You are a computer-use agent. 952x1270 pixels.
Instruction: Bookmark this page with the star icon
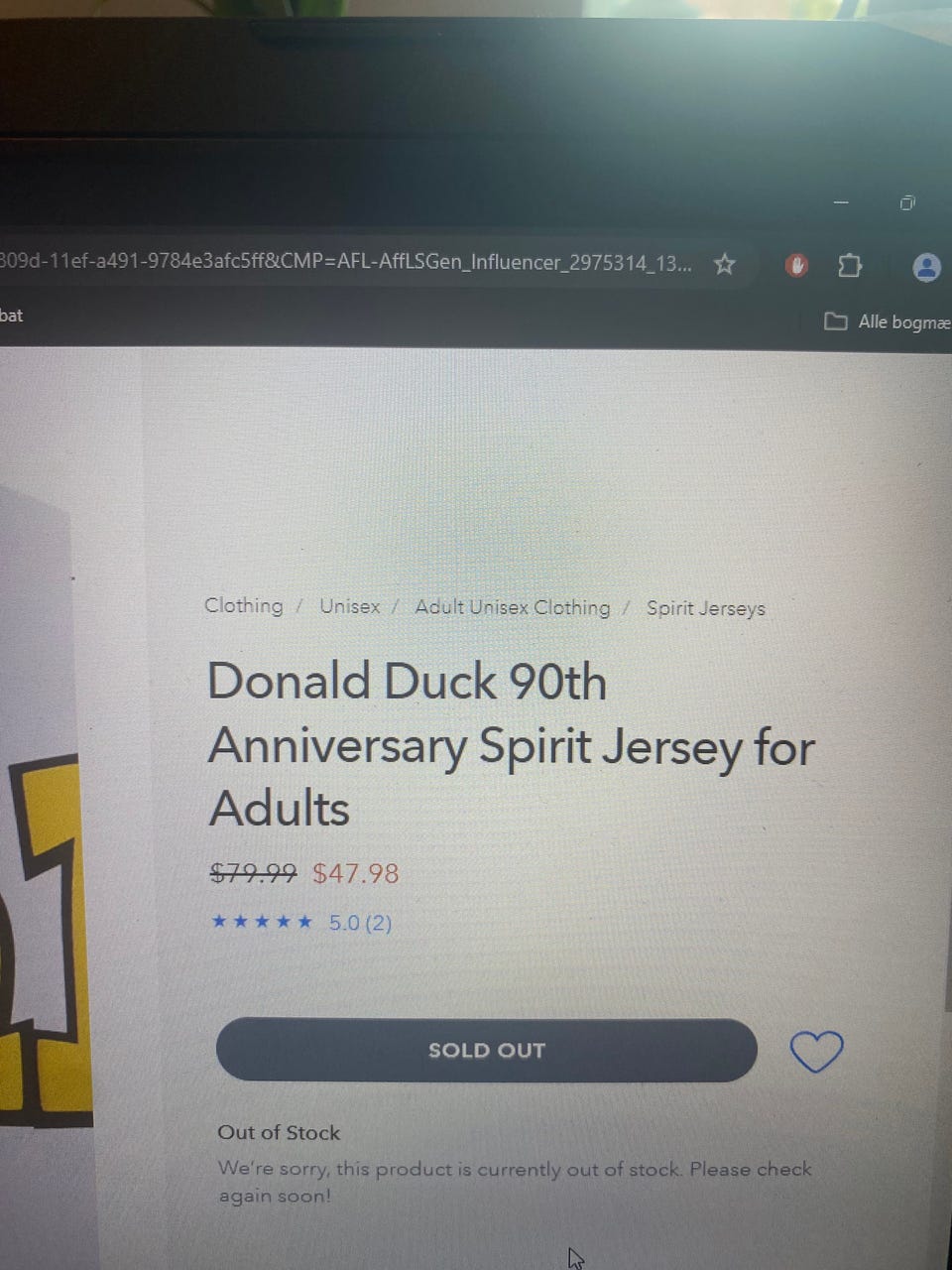click(725, 264)
